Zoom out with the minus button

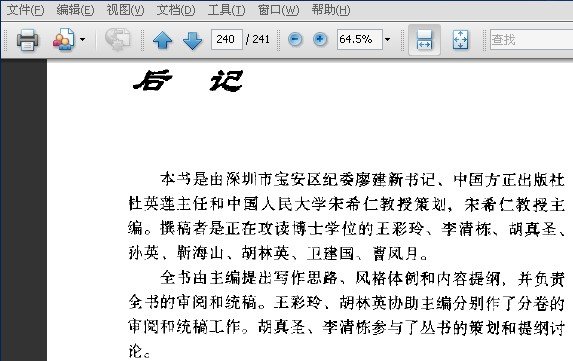295,39
